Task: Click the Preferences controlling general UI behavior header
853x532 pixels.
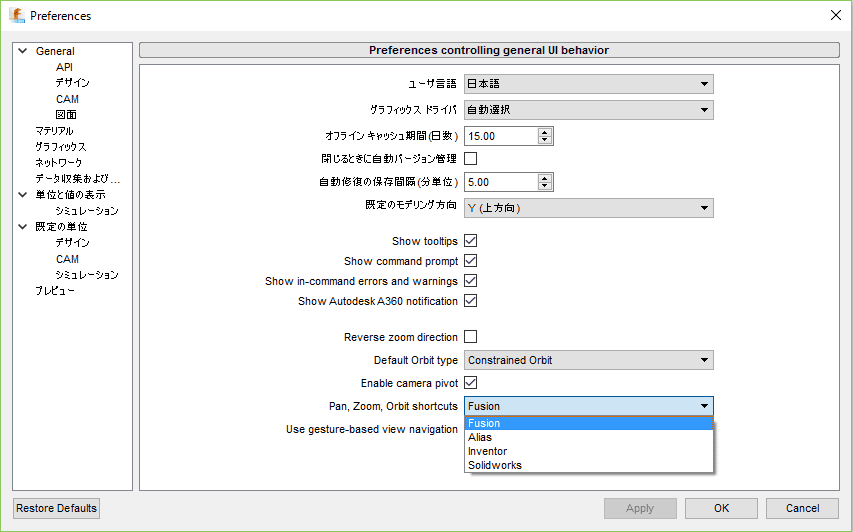Action: click(x=489, y=50)
